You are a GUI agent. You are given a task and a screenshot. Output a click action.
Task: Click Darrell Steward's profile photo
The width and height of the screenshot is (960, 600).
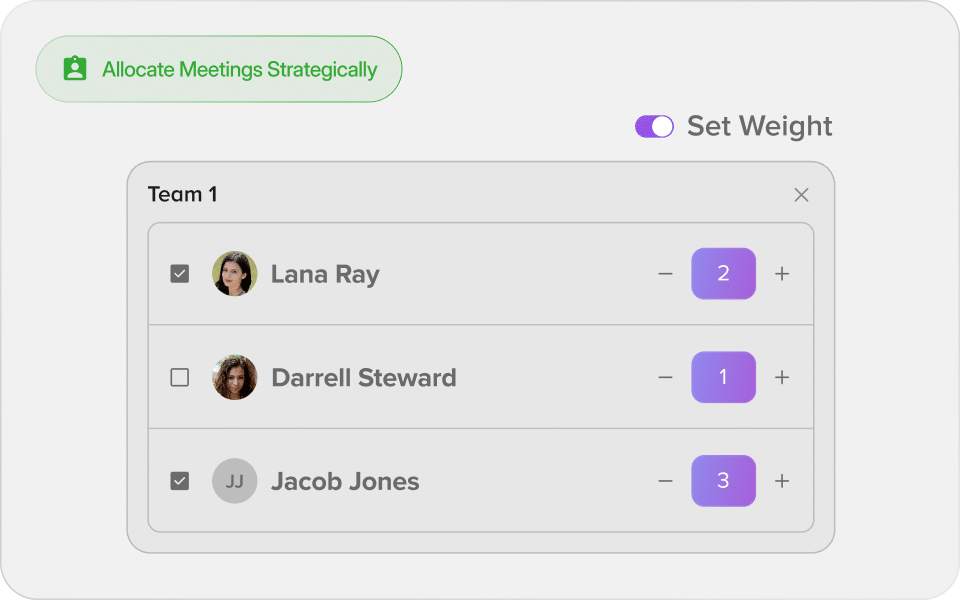(x=234, y=377)
